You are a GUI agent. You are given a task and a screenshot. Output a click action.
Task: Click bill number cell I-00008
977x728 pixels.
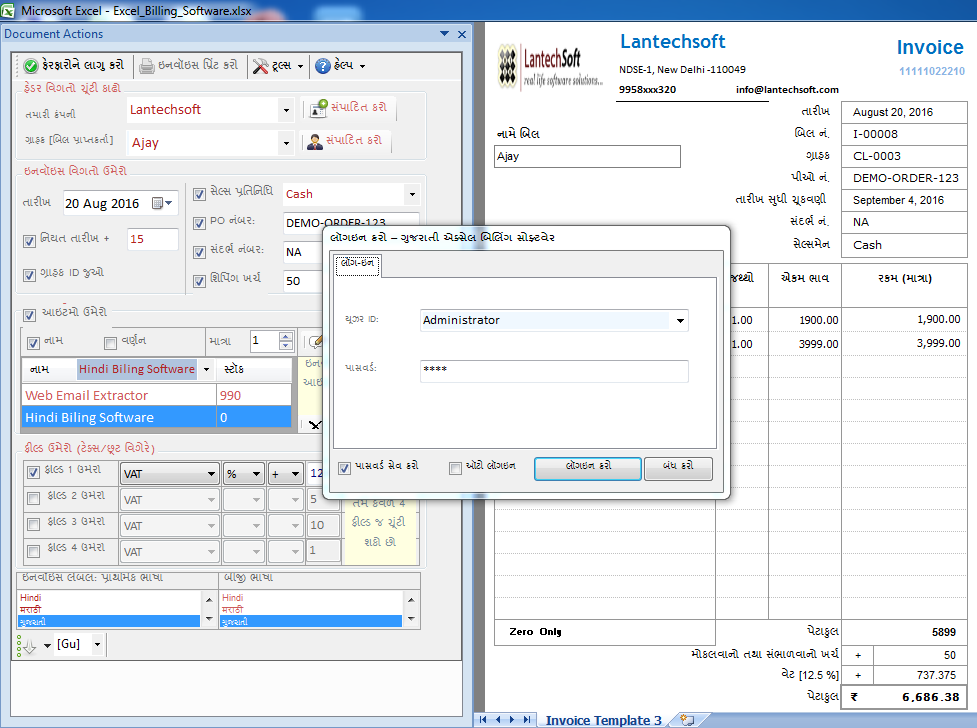tap(903, 134)
